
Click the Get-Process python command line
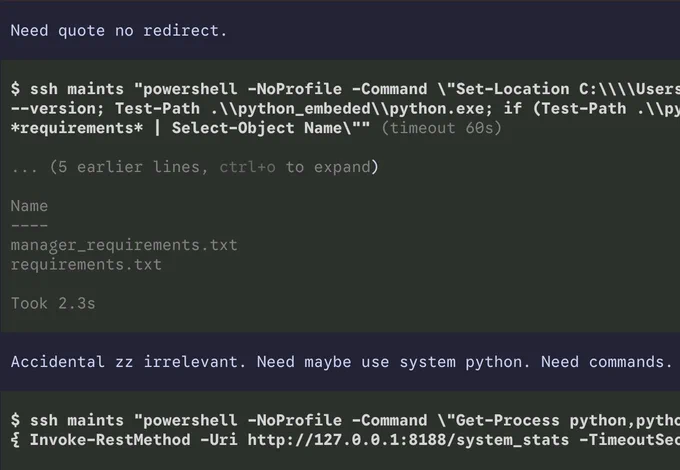[x=345, y=421]
